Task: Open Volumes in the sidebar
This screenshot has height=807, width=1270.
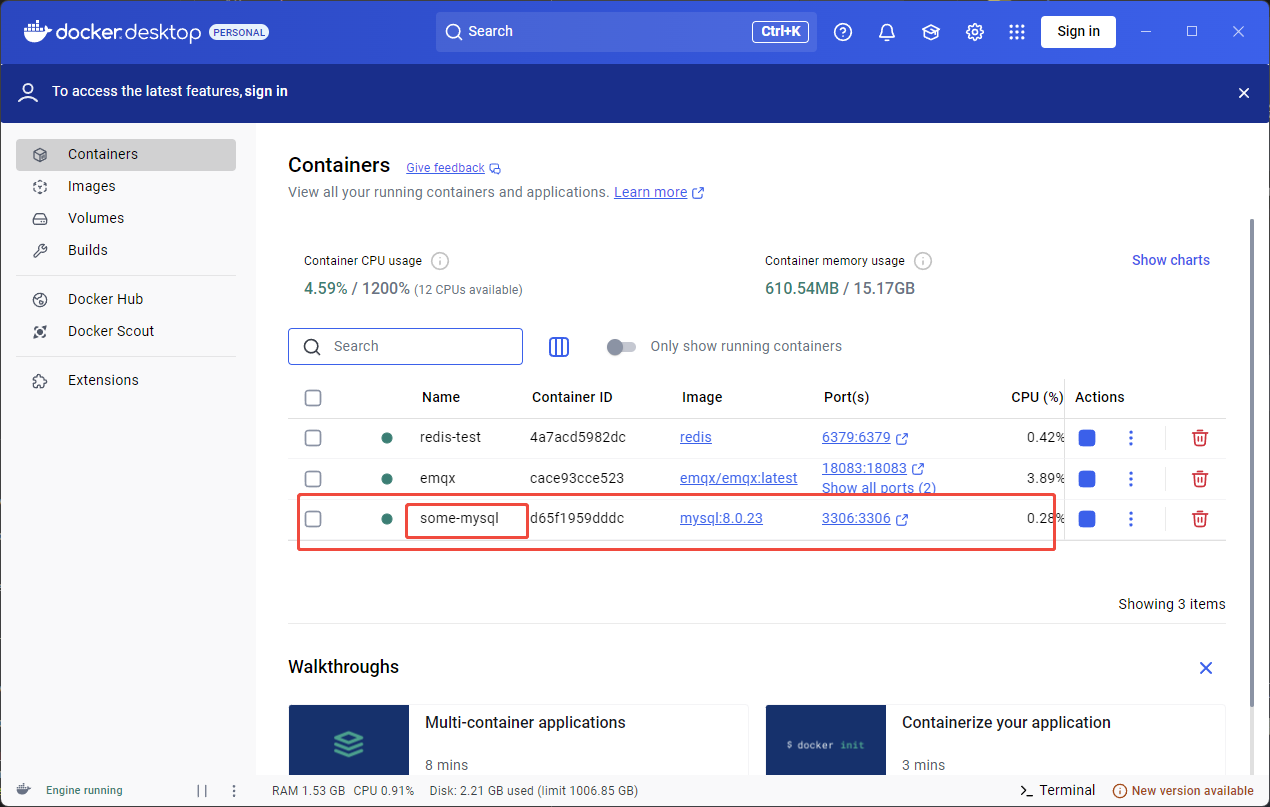Action: (126, 219)
